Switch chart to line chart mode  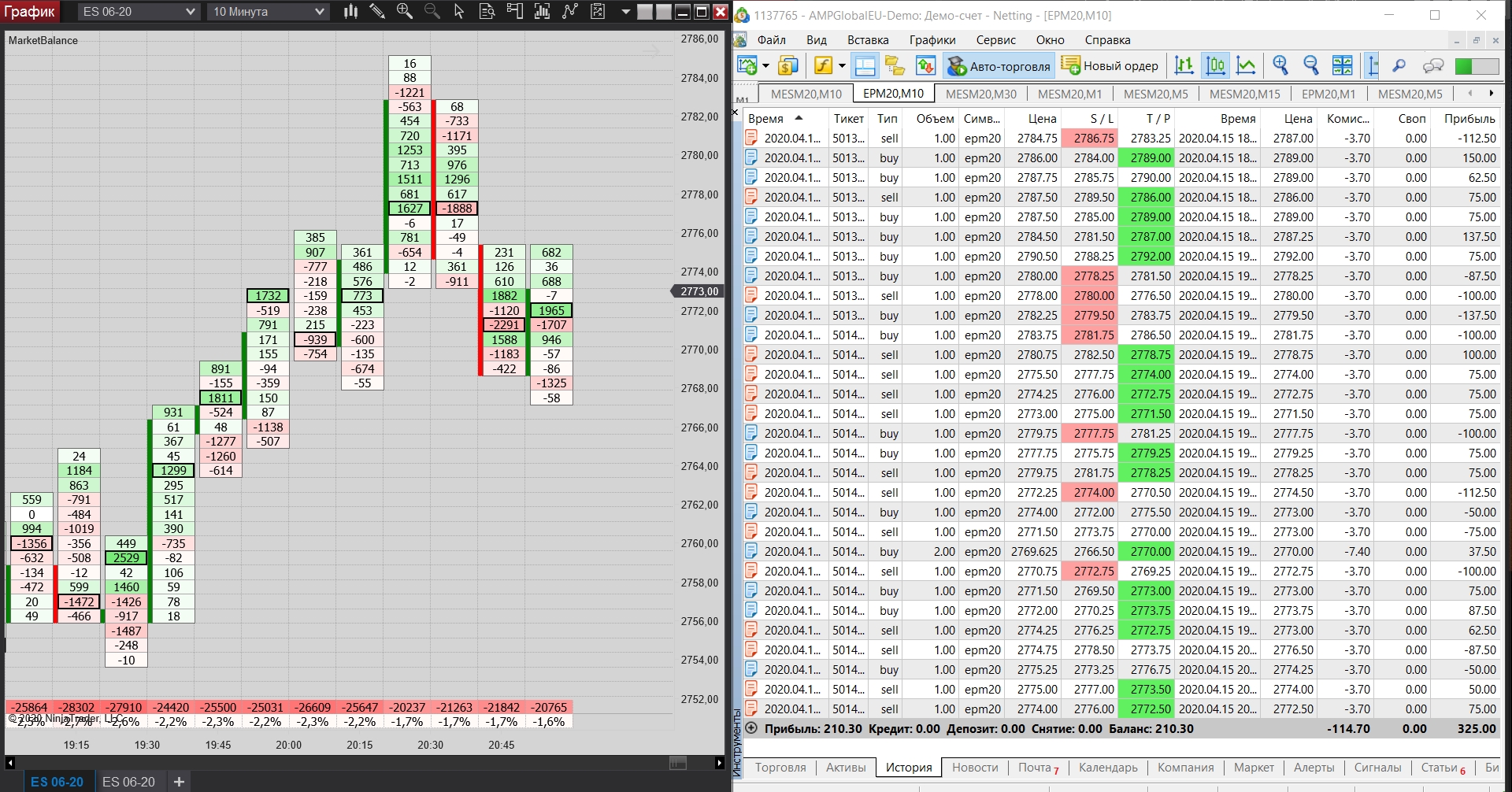[1246, 66]
